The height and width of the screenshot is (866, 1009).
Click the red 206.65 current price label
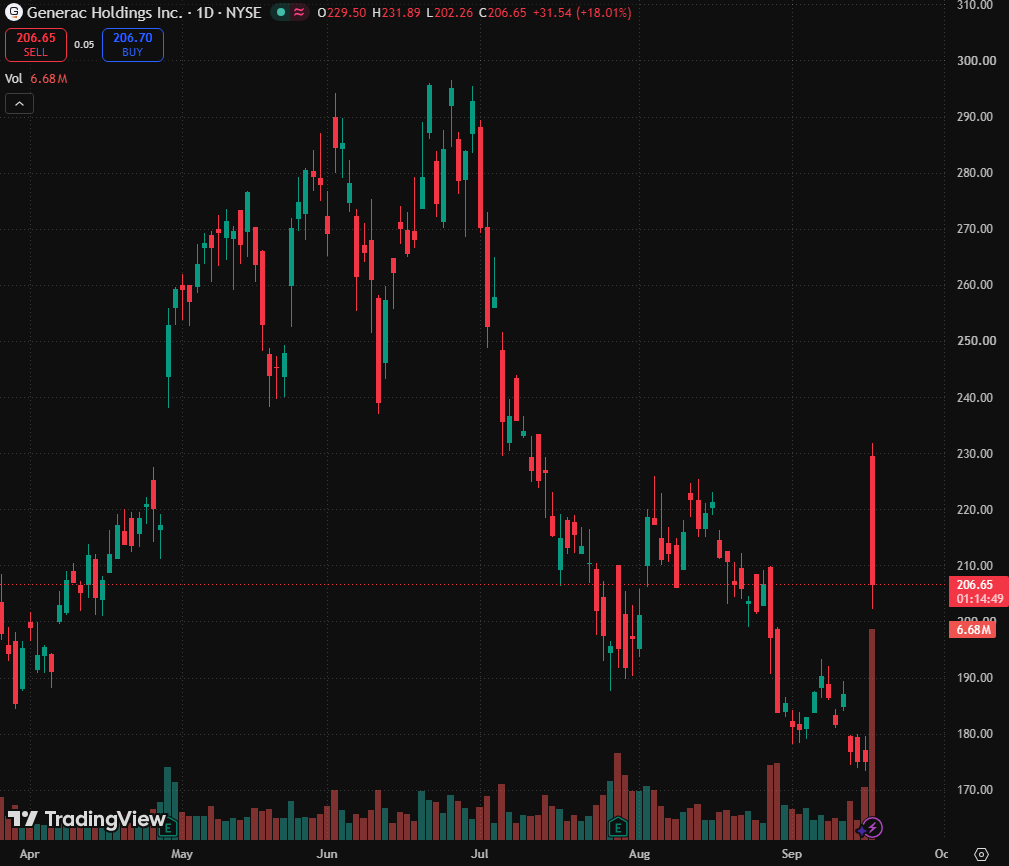978,591
